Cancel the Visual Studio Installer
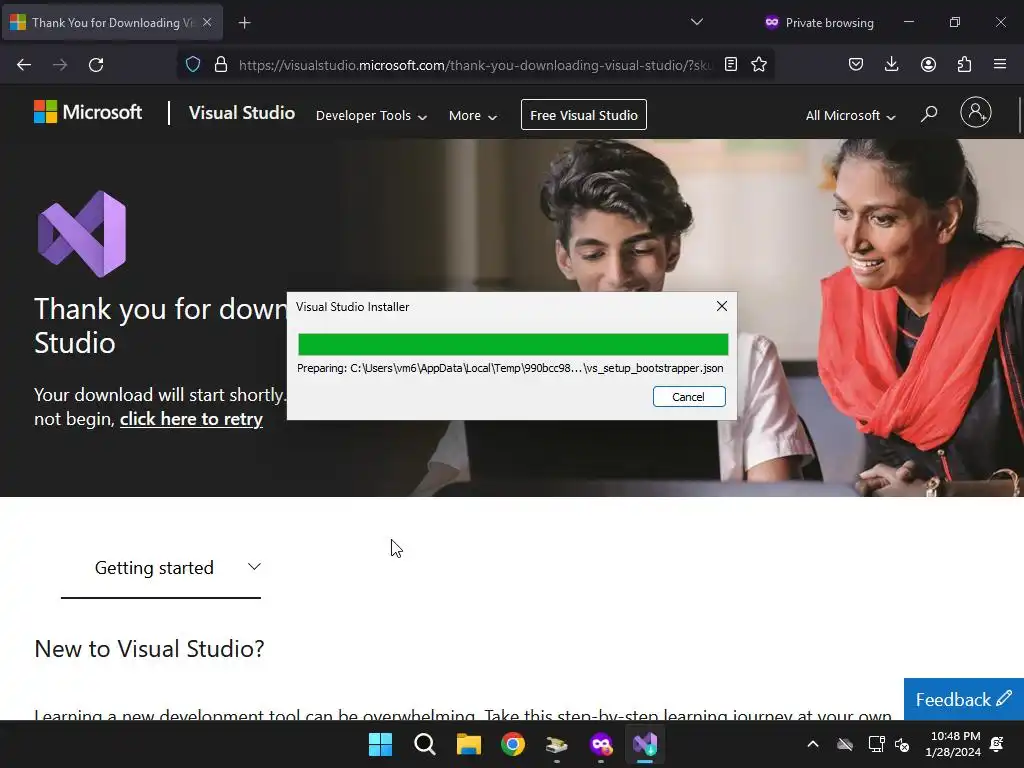The height and width of the screenshot is (768, 1024). coord(689,396)
